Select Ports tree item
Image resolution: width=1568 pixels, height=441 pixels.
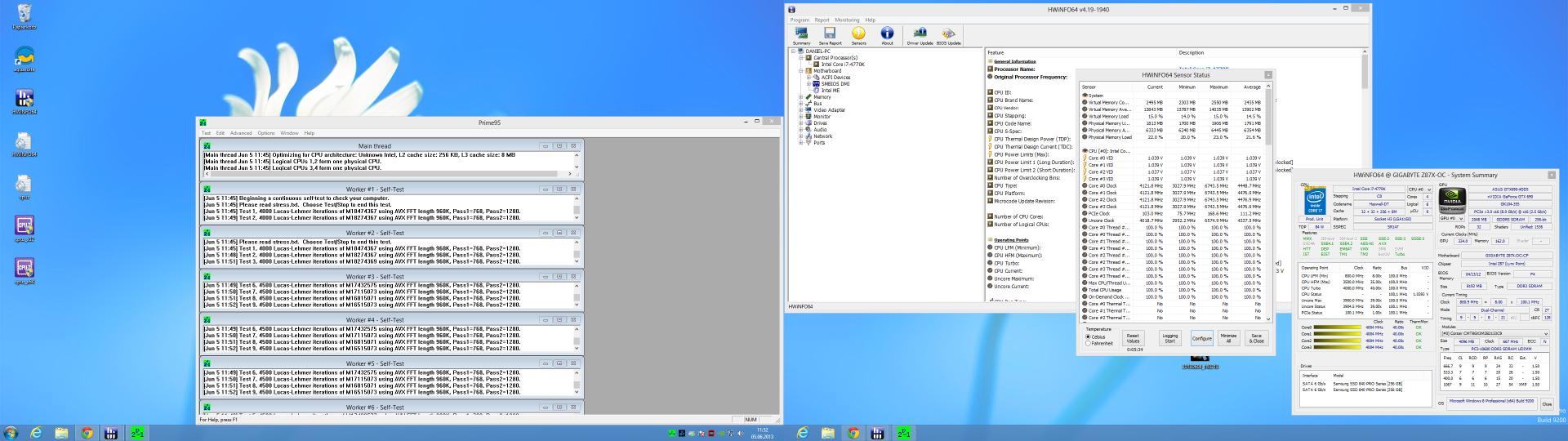click(819, 143)
